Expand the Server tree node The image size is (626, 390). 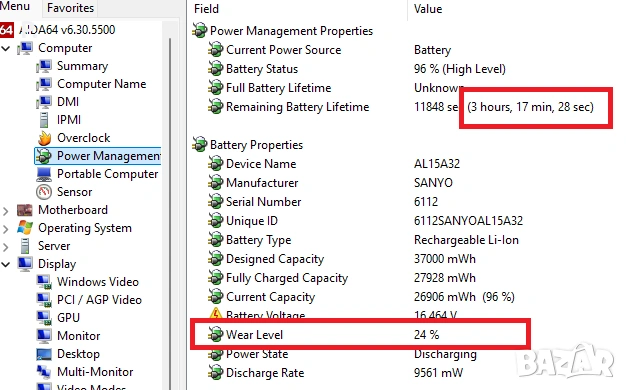(6, 247)
